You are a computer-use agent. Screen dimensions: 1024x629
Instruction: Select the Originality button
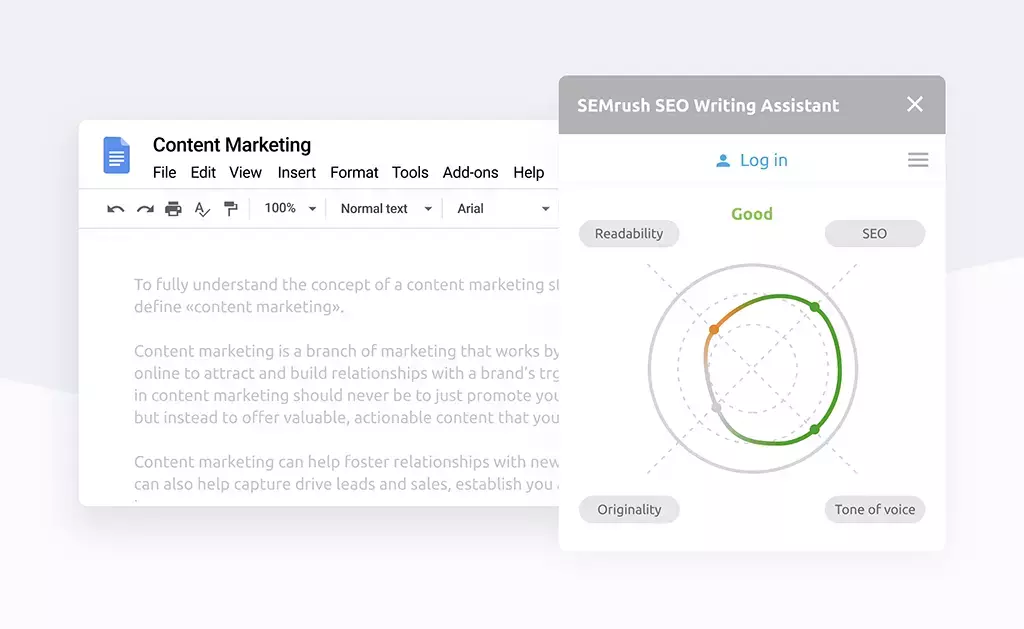click(629, 509)
